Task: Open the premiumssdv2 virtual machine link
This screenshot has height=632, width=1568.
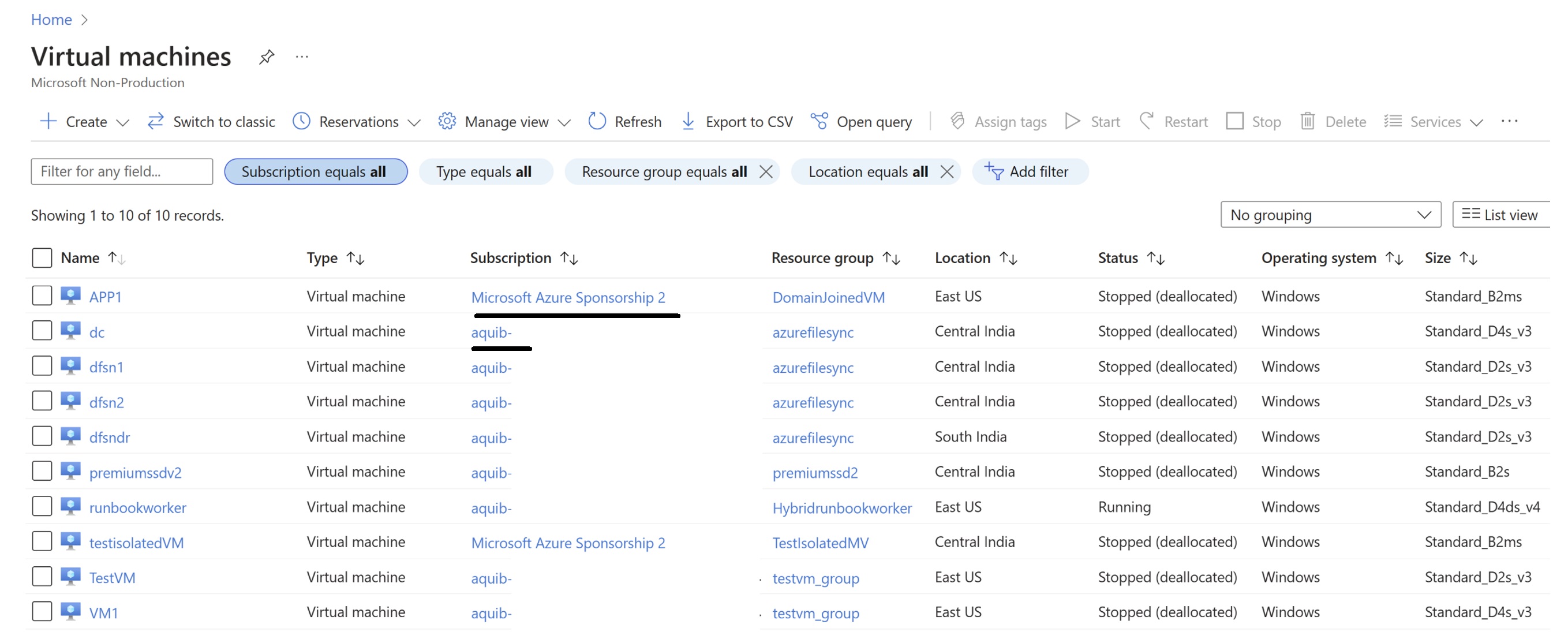Action: pos(135,473)
